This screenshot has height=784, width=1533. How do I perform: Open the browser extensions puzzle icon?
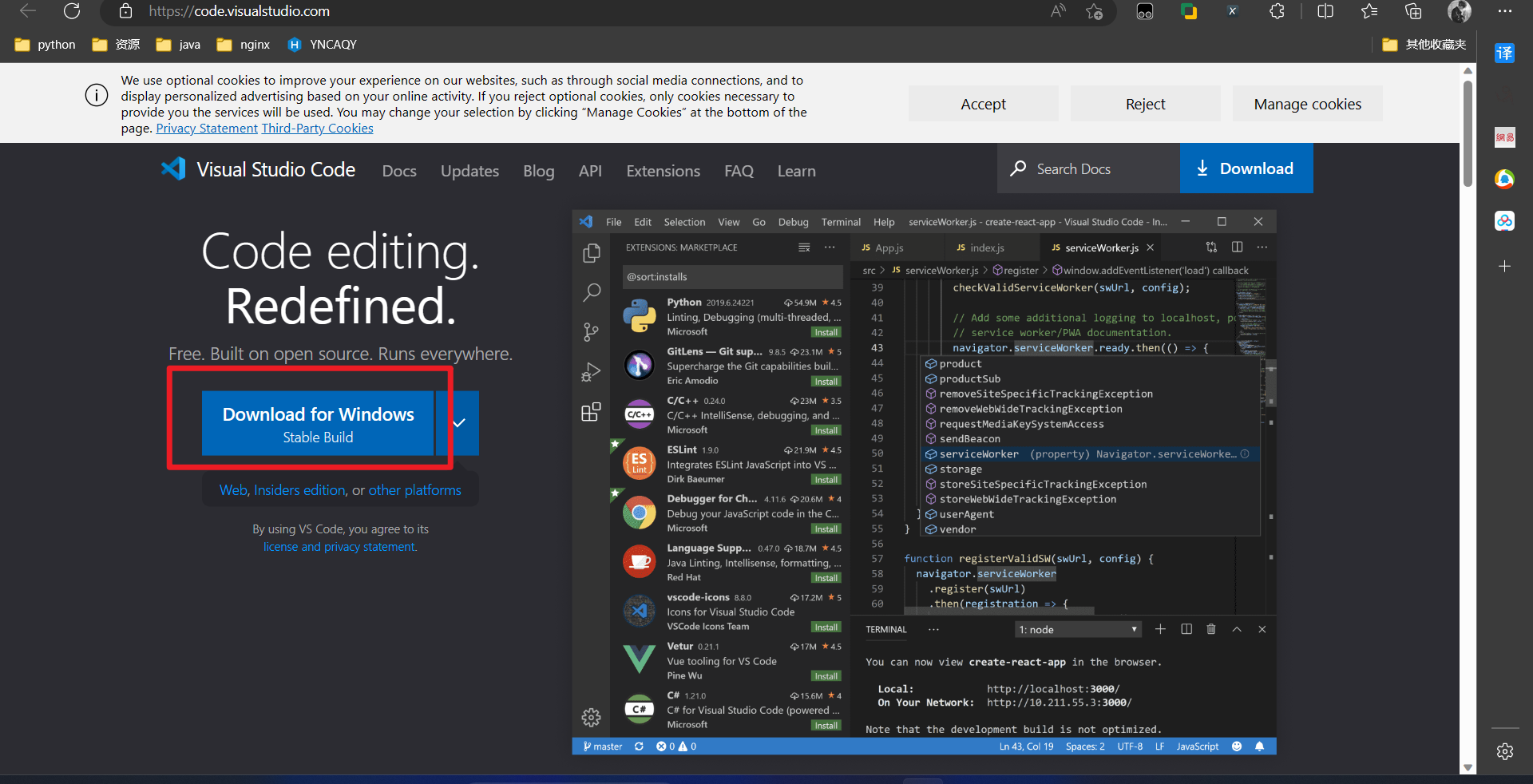[x=1277, y=11]
